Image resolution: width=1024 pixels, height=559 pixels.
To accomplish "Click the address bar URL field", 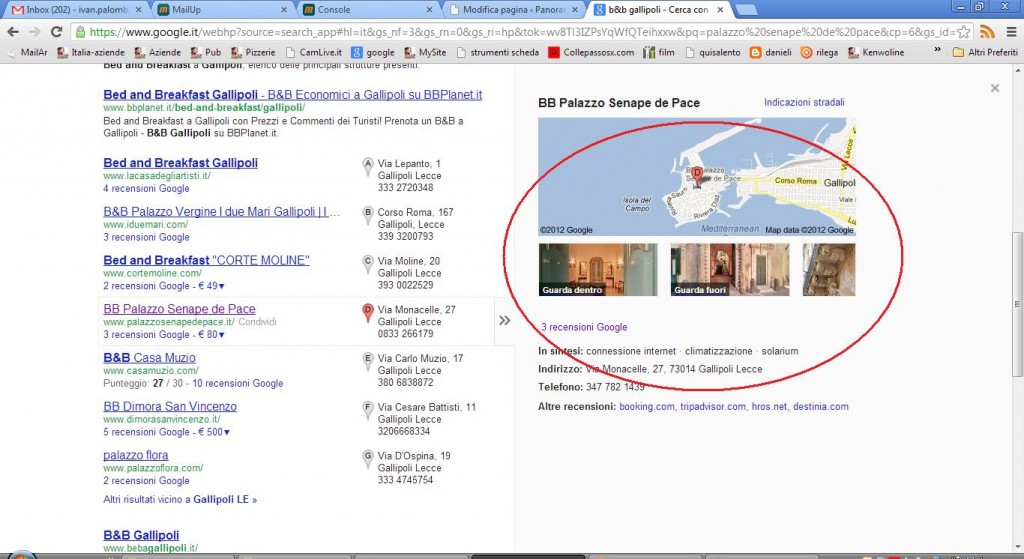I will pyautogui.click(x=522, y=32).
